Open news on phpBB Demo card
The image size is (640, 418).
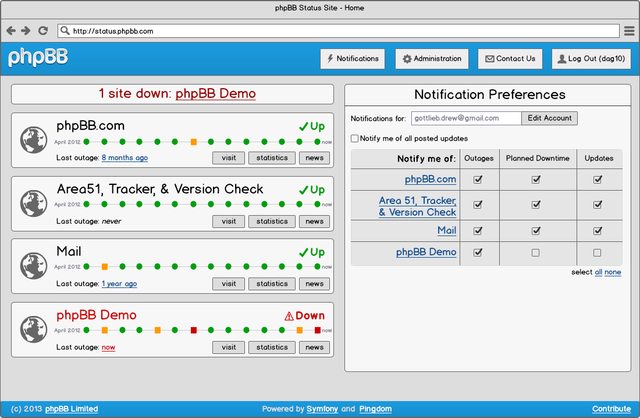[x=314, y=347]
